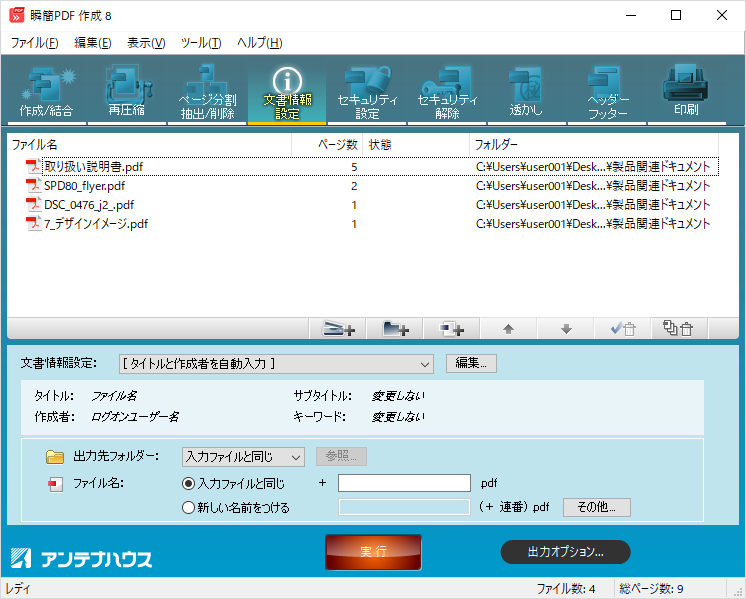The width and height of the screenshot is (746, 599).
Task: Open the ヘッダーフッター tool
Action: (x=607, y=91)
